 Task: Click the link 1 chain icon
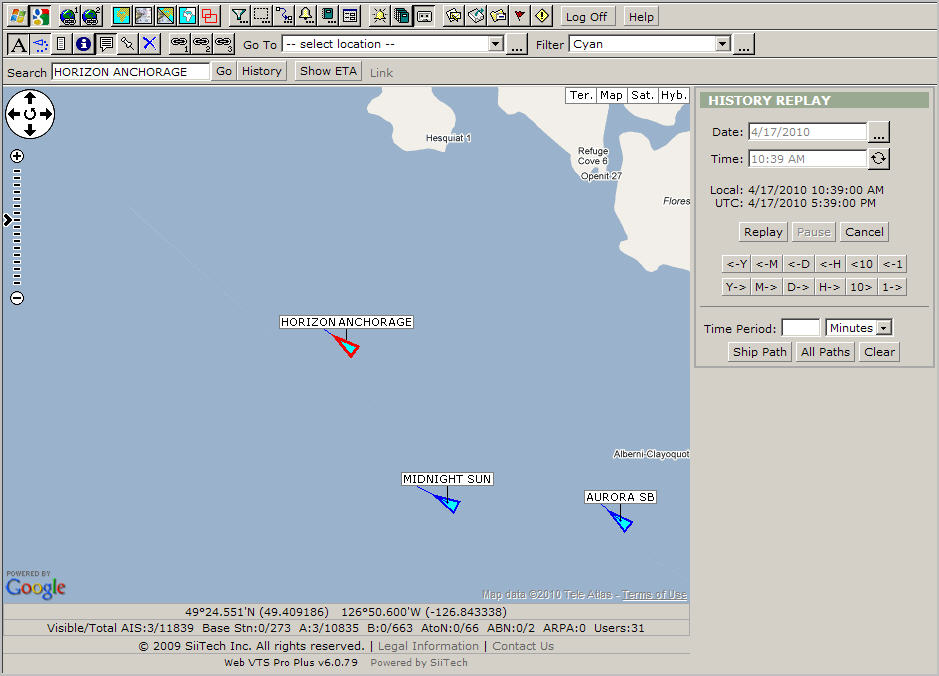[179, 44]
